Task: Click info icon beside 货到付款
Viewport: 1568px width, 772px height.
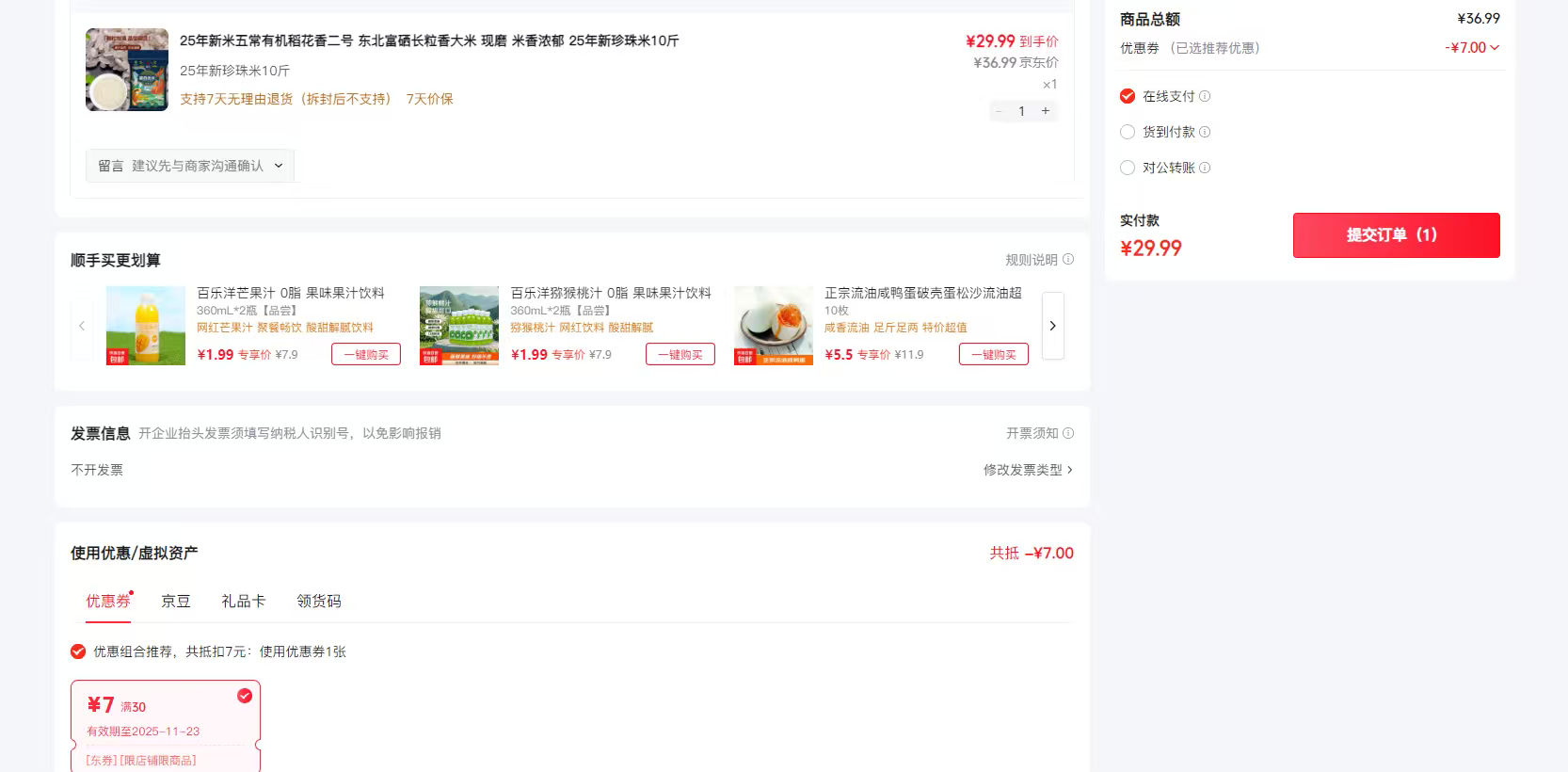Action: point(1205,132)
